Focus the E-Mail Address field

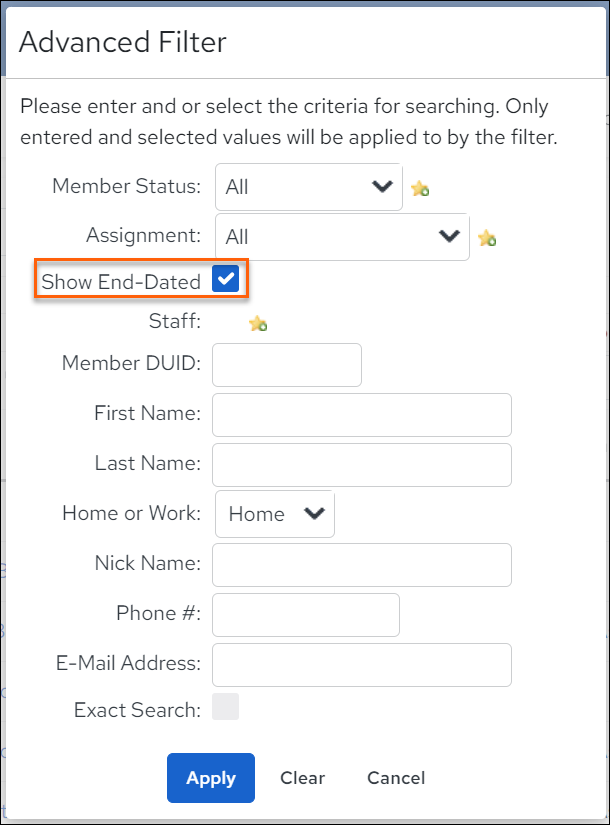tap(362, 665)
